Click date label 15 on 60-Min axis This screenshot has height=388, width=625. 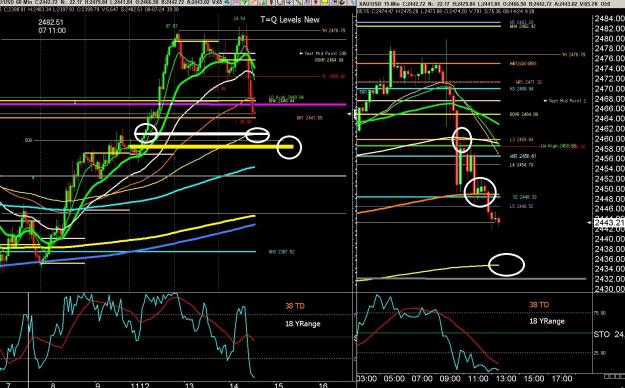click(279, 385)
